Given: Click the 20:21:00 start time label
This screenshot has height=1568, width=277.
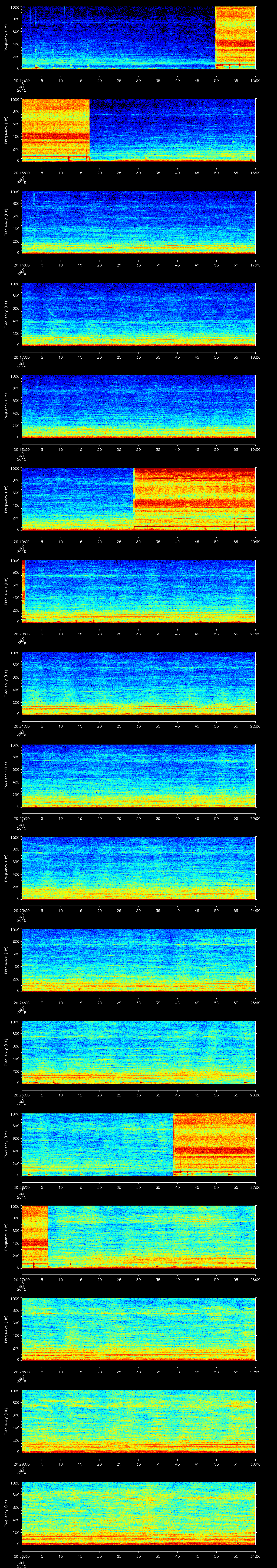Looking at the screenshot, I should (x=21, y=726).
